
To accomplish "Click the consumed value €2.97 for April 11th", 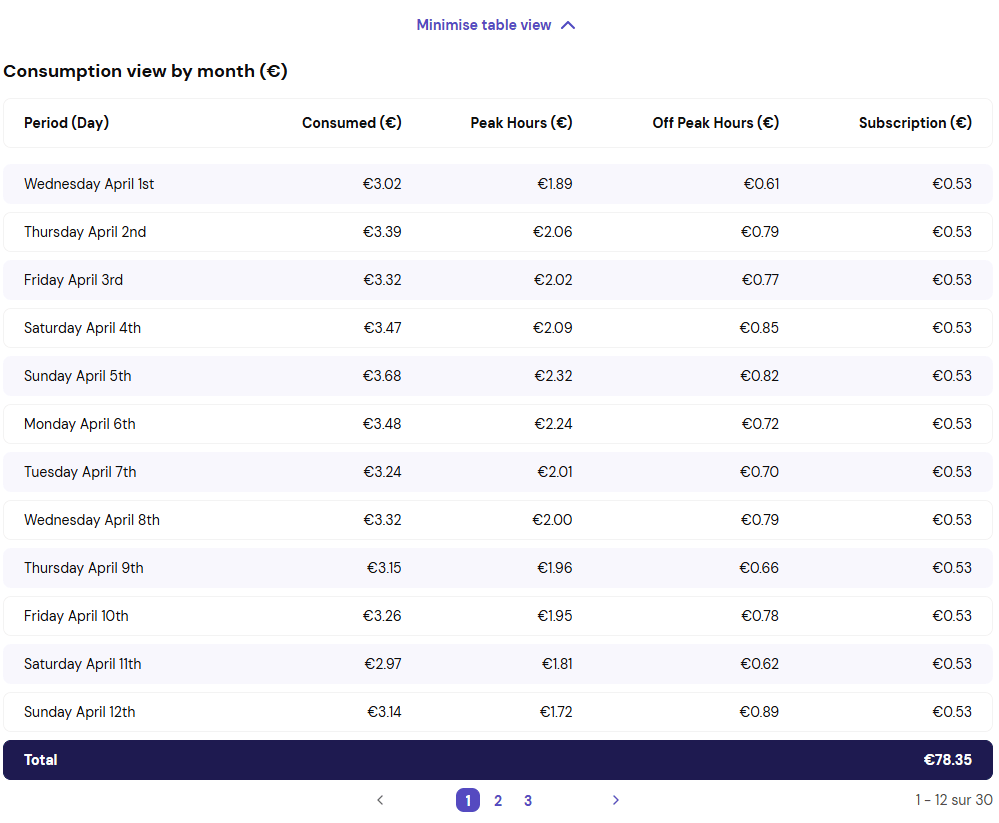I will (x=383, y=664).
